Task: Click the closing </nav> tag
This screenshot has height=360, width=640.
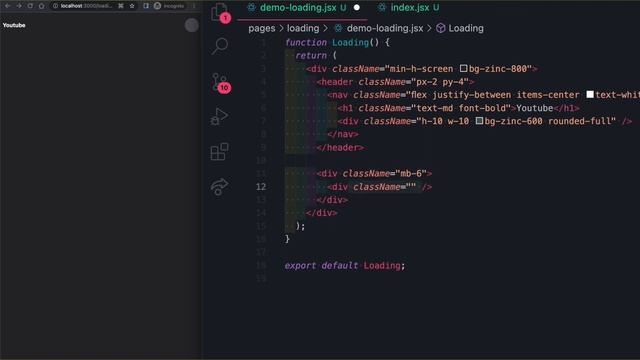Action: point(342,134)
